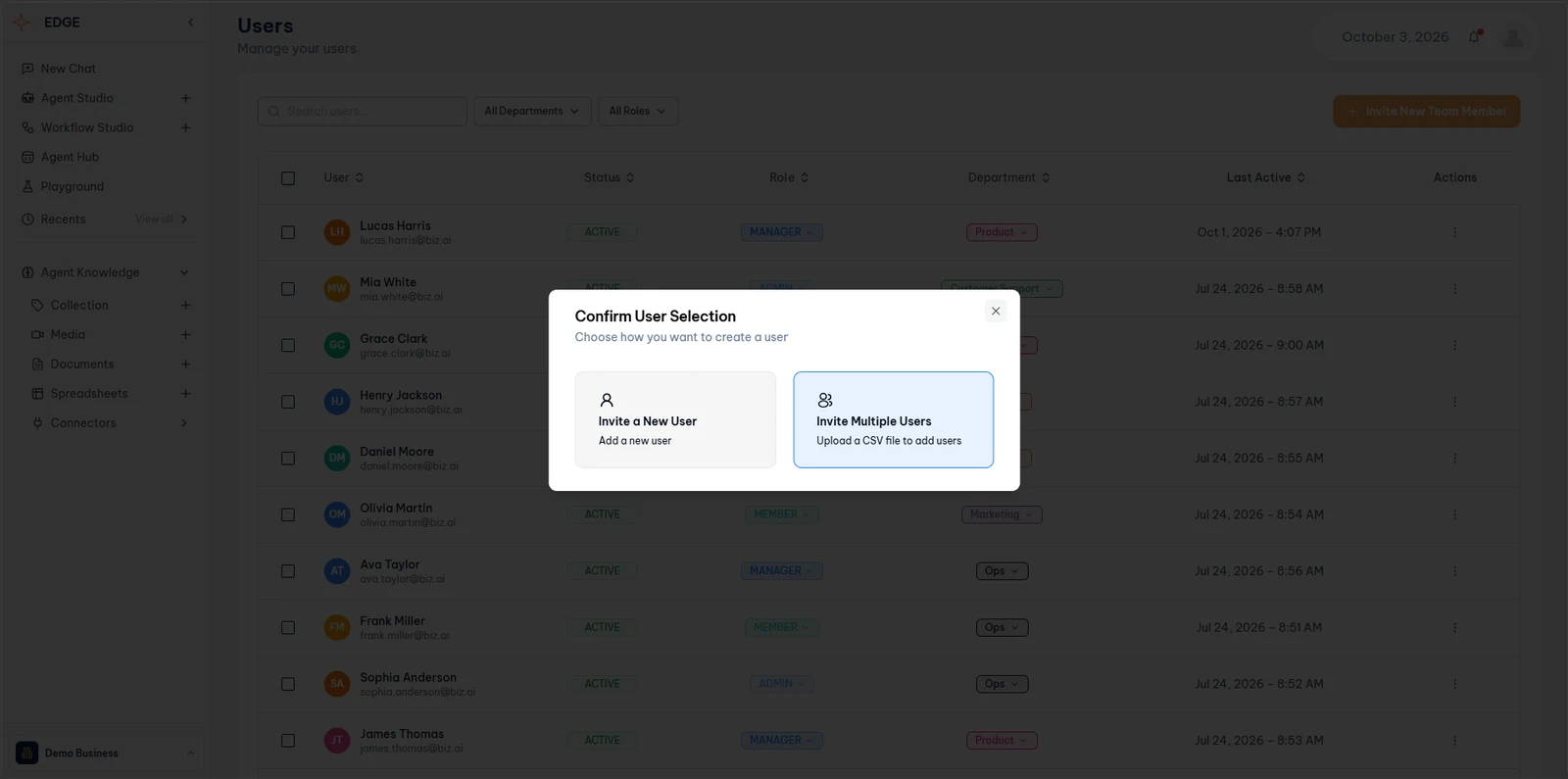The height and width of the screenshot is (779, 1568).
Task: Open actions menu for James Thomas
Action: pos(1454,741)
